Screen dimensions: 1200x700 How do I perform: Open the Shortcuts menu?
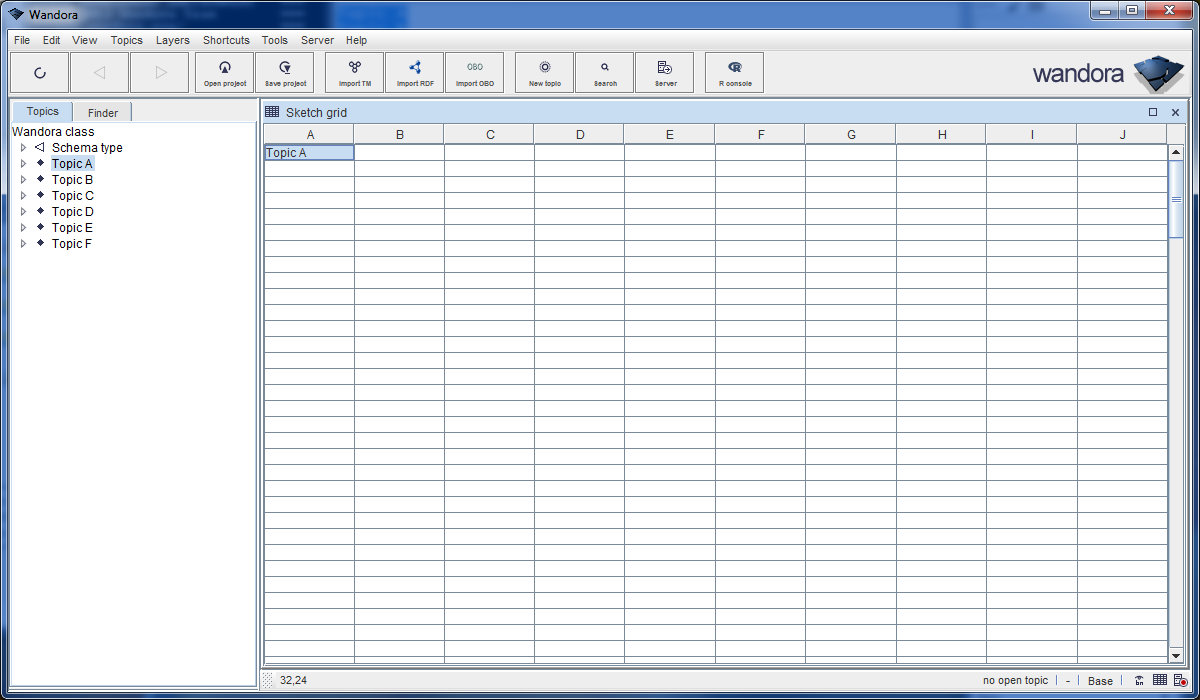(x=226, y=40)
